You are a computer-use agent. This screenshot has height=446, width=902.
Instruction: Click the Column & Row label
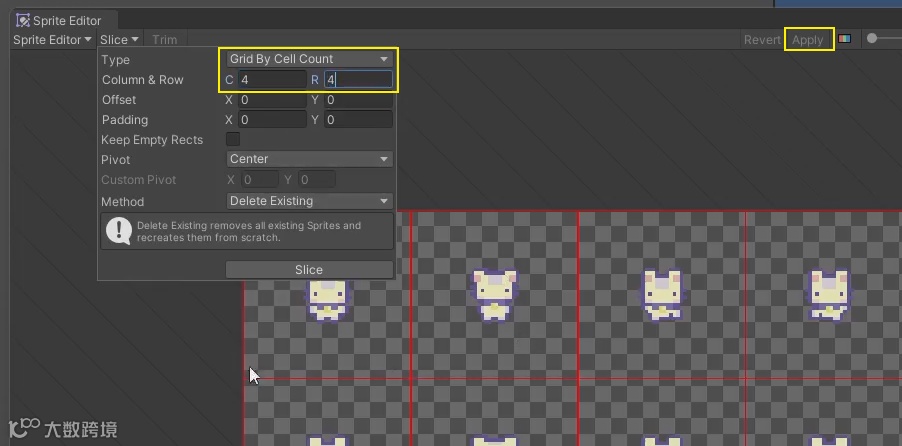point(143,80)
